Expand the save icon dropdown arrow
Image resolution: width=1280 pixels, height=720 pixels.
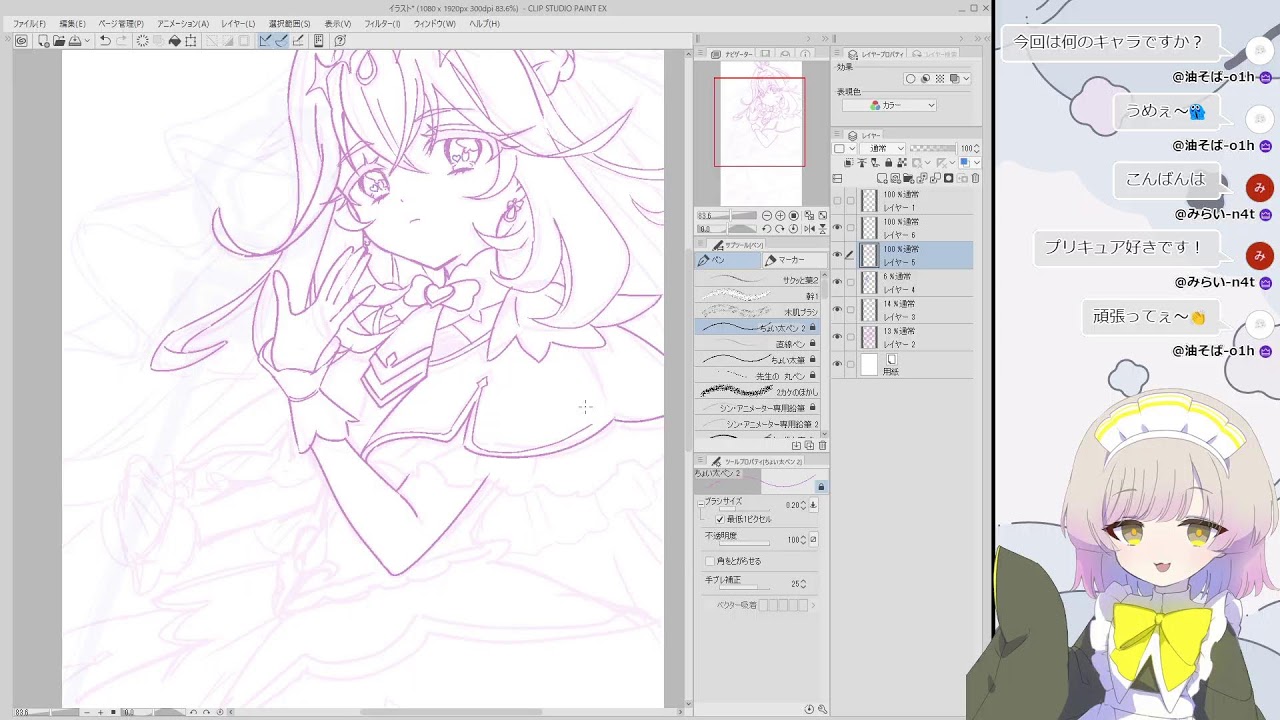pyautogui.click(x=88, y=41)
